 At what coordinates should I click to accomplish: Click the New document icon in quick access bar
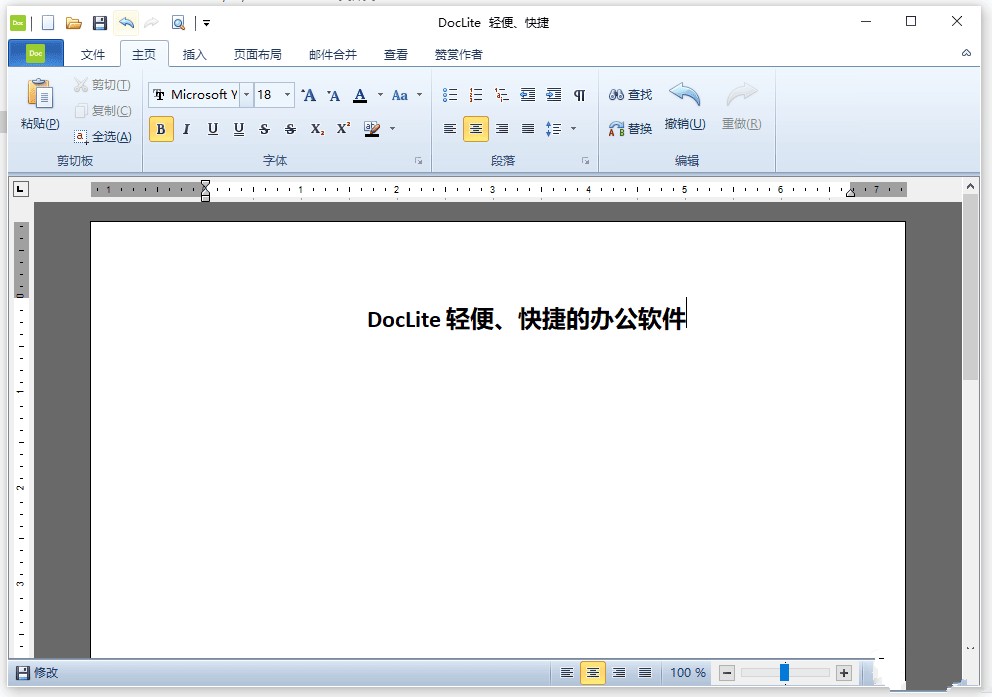click(x=48, y=23)
